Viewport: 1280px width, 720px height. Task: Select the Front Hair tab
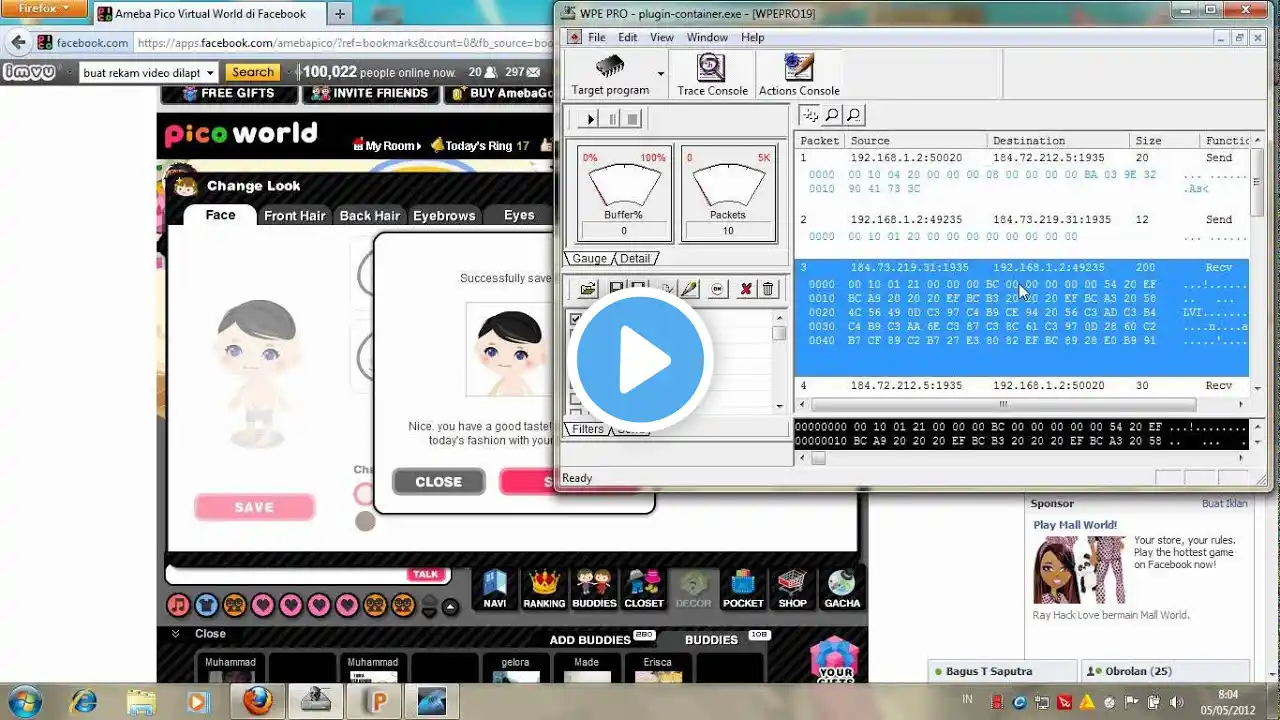coord(295,215)
